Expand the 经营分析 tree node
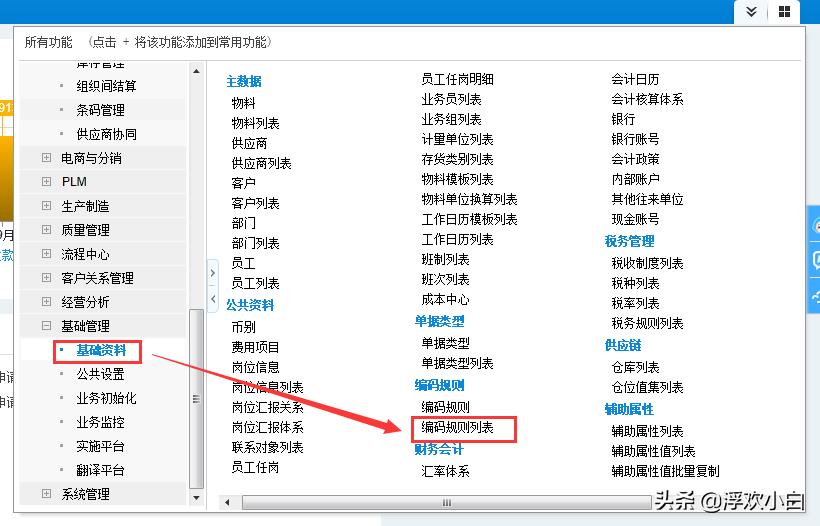 point(47,302)
